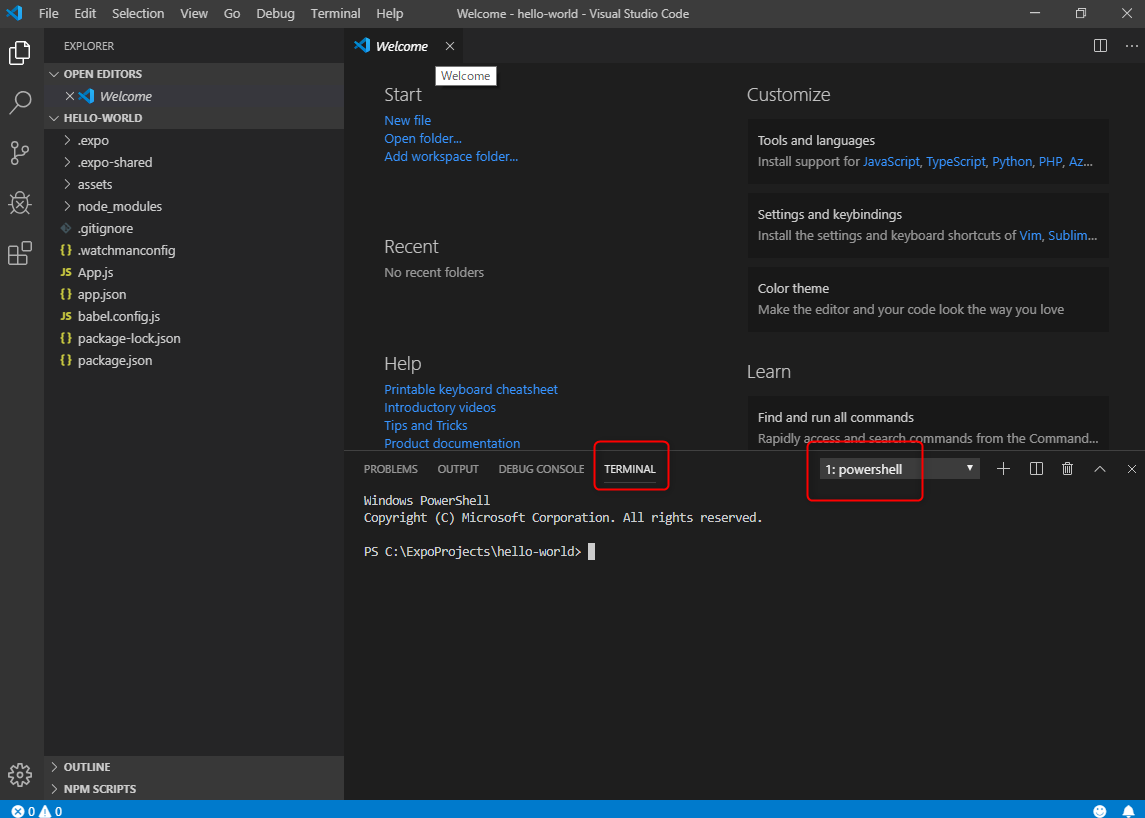Expand the Outline section
Image resolution: width=1145 pixels, height=818 pixels.
coord(194,767)
